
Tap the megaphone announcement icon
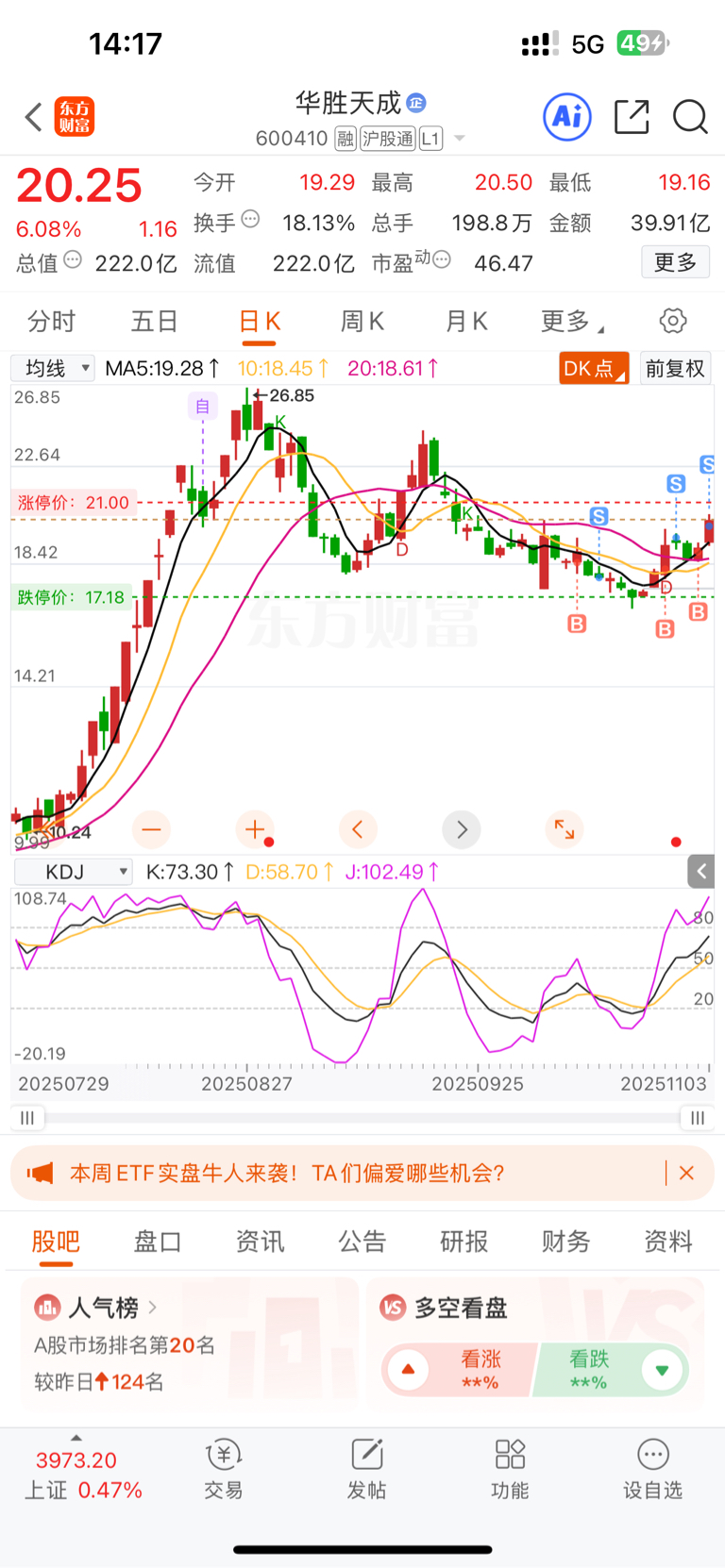point(40,1173)
